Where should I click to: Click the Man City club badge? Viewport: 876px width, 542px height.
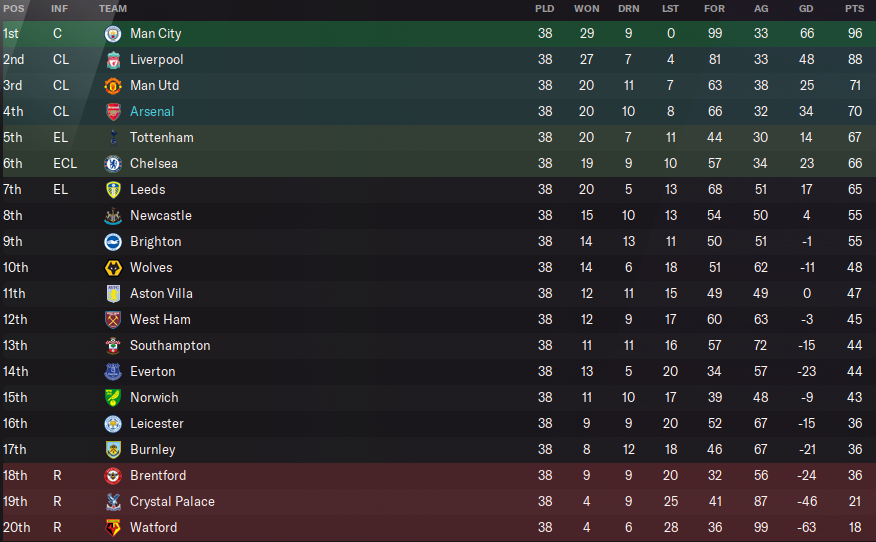pos(113,34)
